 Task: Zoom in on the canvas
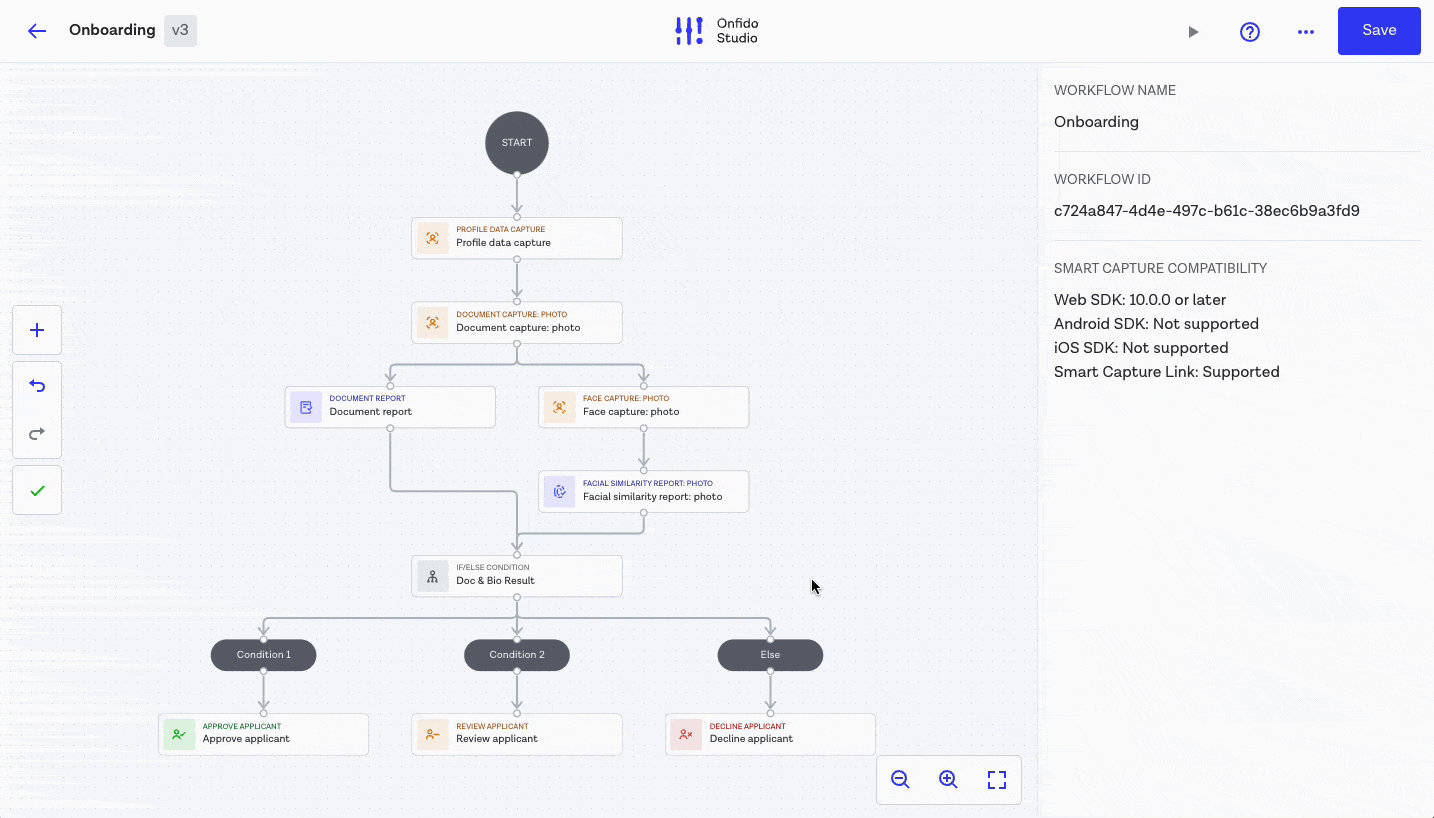(x=948, y=780)
